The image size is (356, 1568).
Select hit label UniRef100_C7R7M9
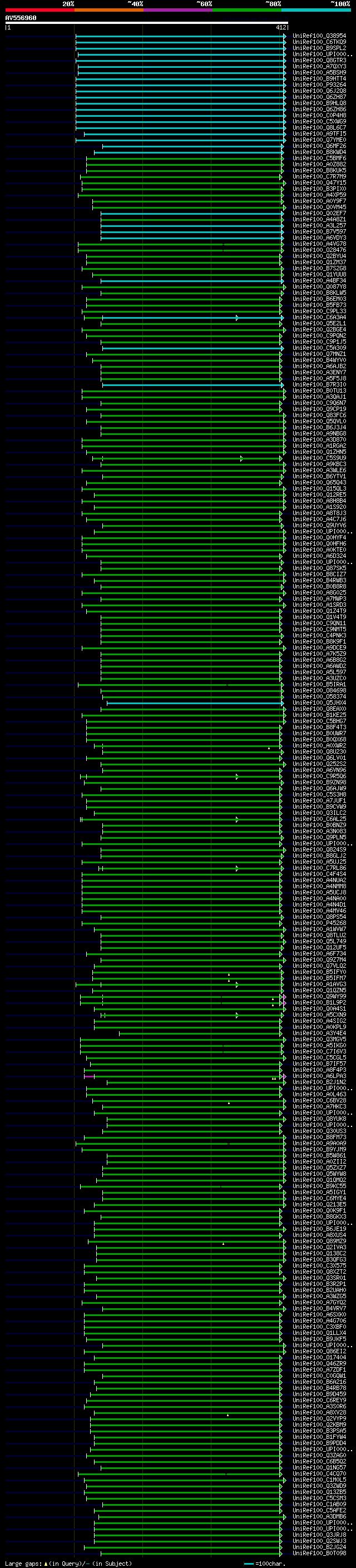319,176
